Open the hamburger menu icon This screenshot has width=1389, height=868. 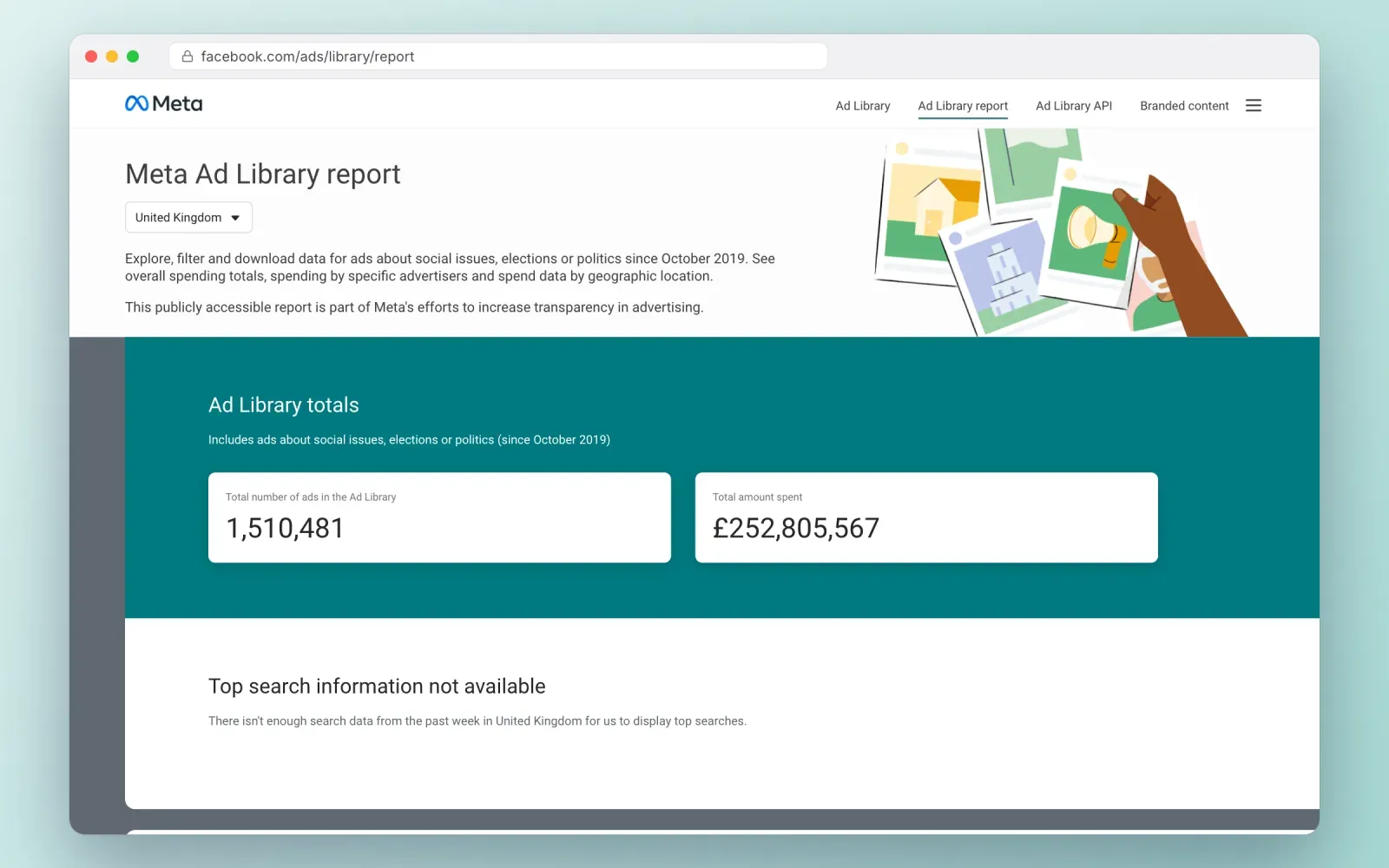(x=1253, y=105)
